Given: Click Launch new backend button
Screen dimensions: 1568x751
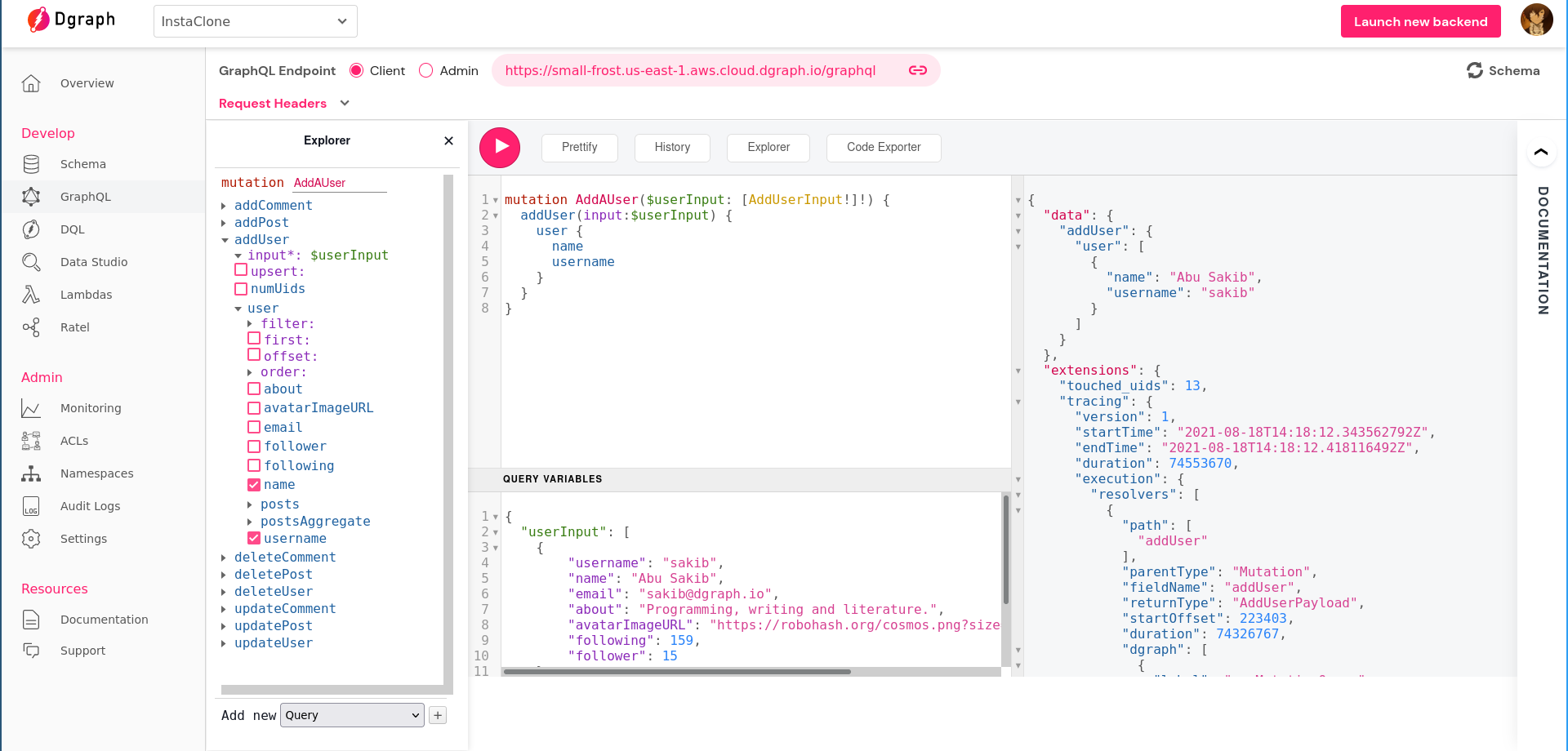Looking at the screenshot, I should [1421, 21].
